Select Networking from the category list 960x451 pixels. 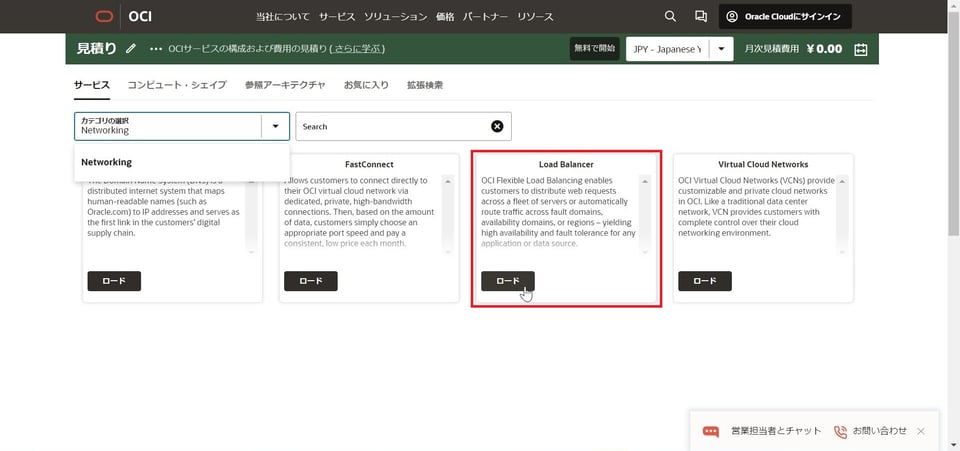tap(107, 162)
